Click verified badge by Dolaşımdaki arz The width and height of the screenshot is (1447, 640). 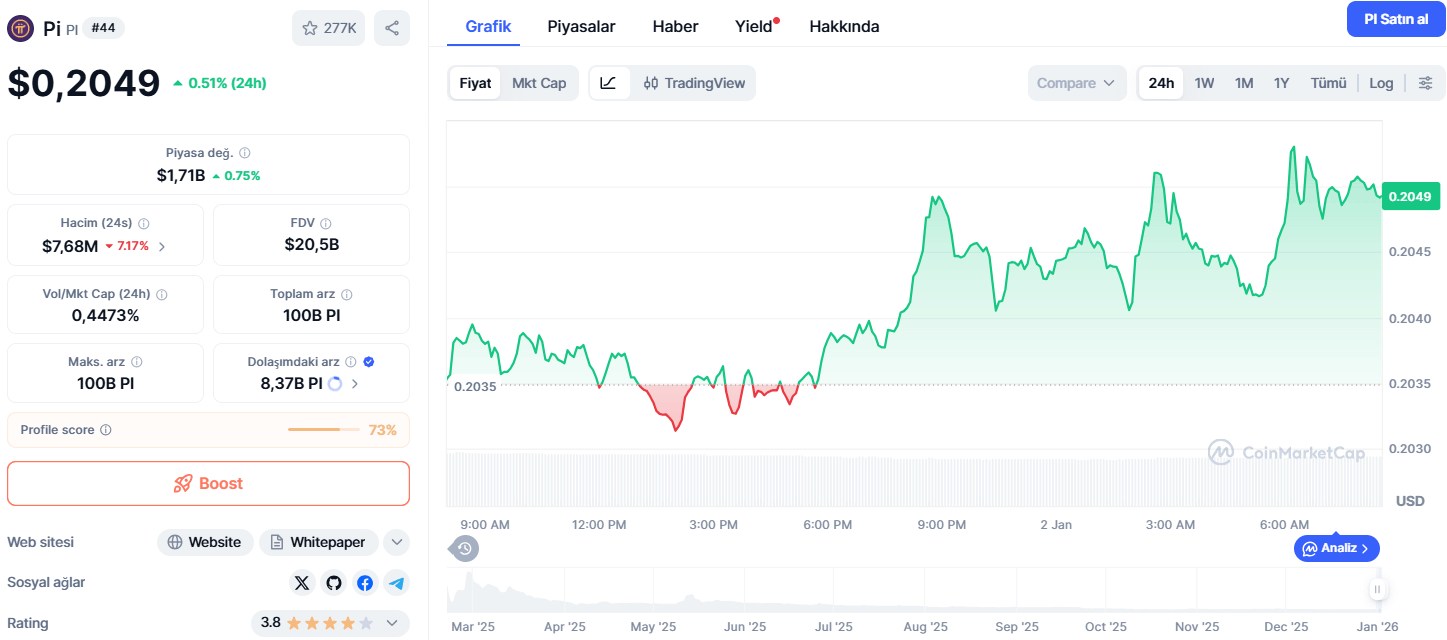tap(369, 362)
